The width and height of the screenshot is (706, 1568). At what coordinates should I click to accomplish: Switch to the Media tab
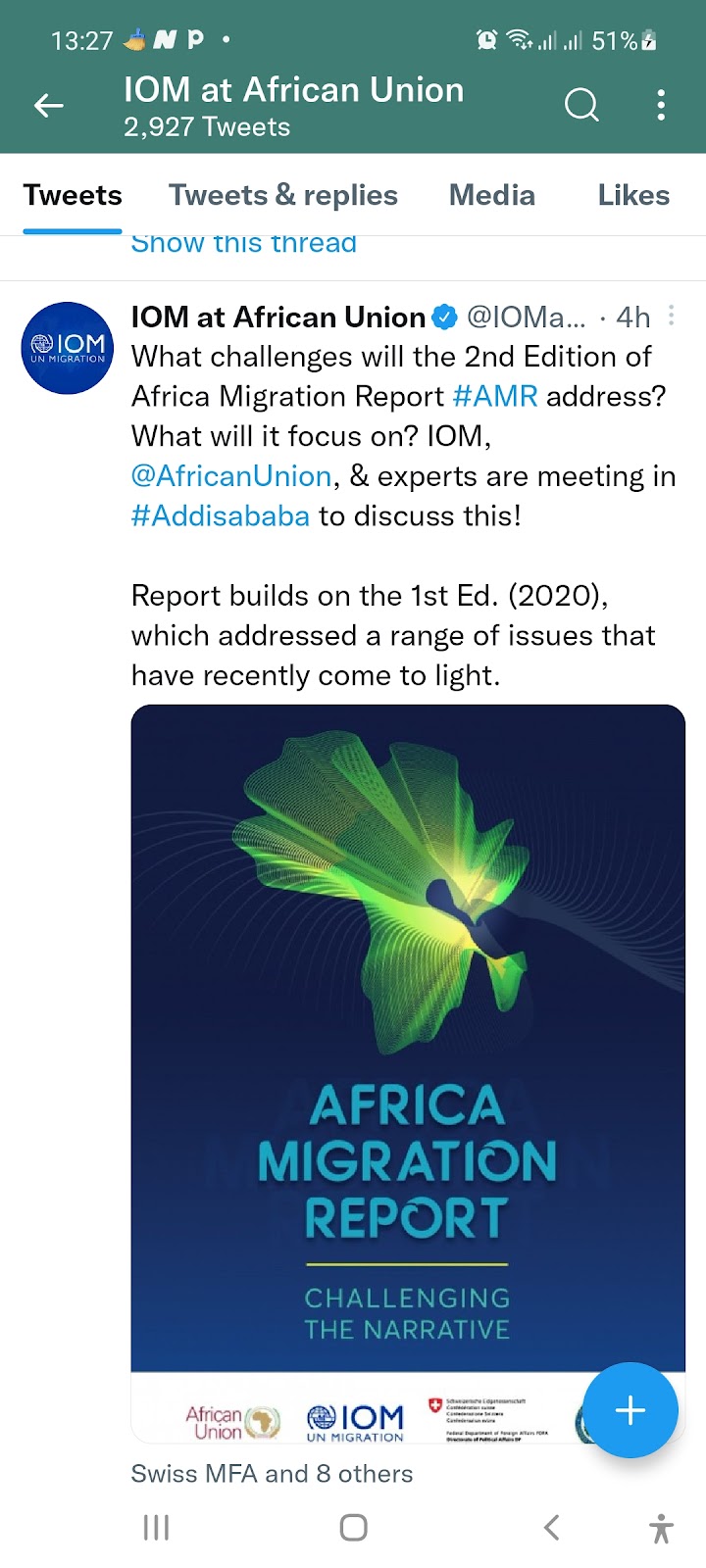pyautogui.click(x=492, y=195)
